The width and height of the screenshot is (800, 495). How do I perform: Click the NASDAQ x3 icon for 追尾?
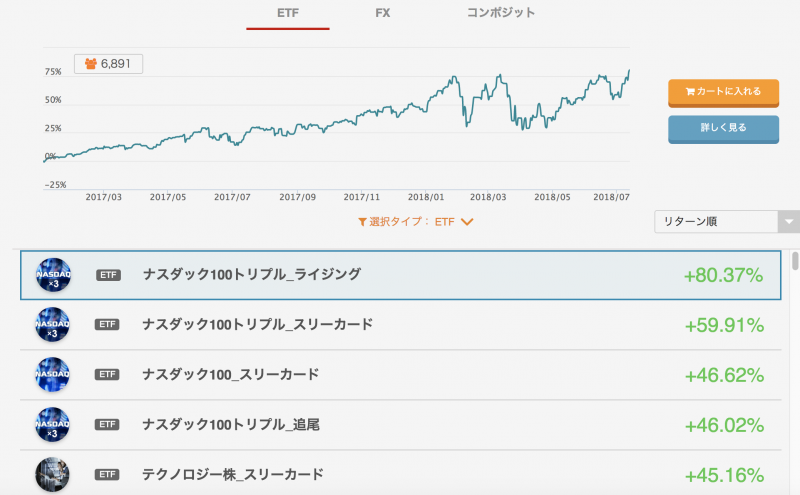(x=52, y=425)
